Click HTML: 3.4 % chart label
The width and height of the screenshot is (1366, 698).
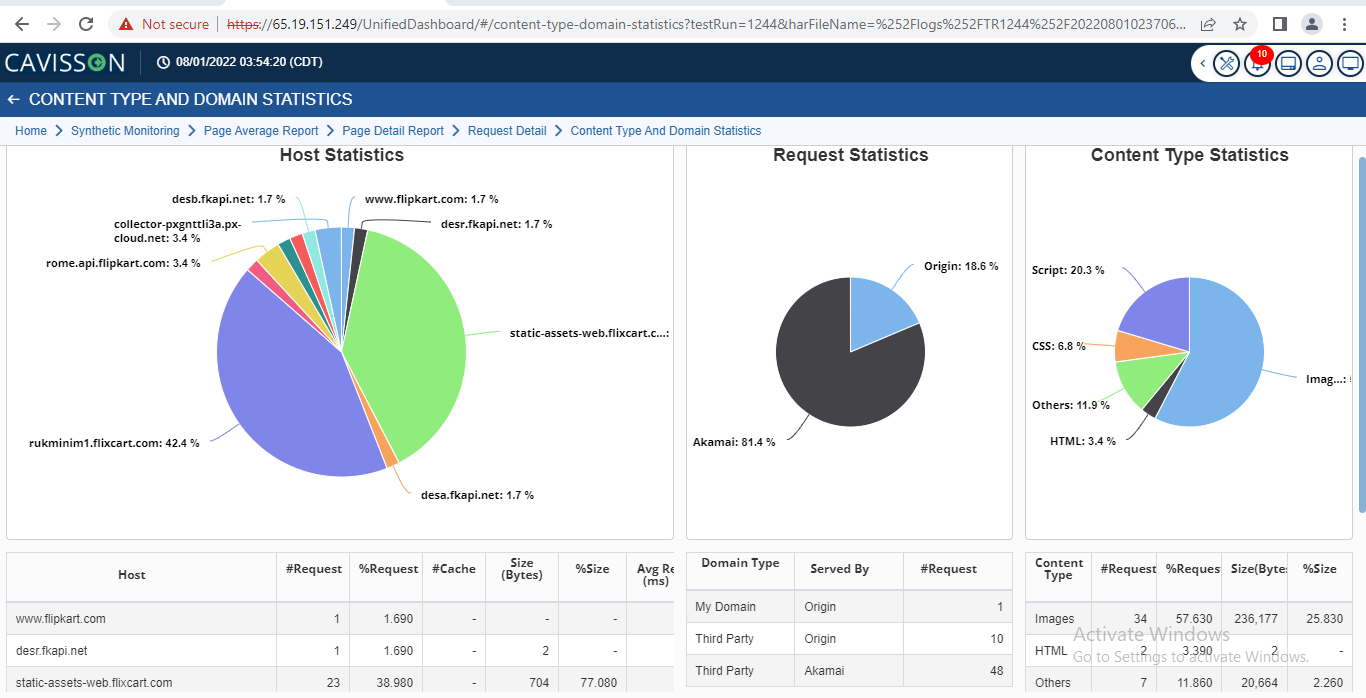tap(1083, 441)
